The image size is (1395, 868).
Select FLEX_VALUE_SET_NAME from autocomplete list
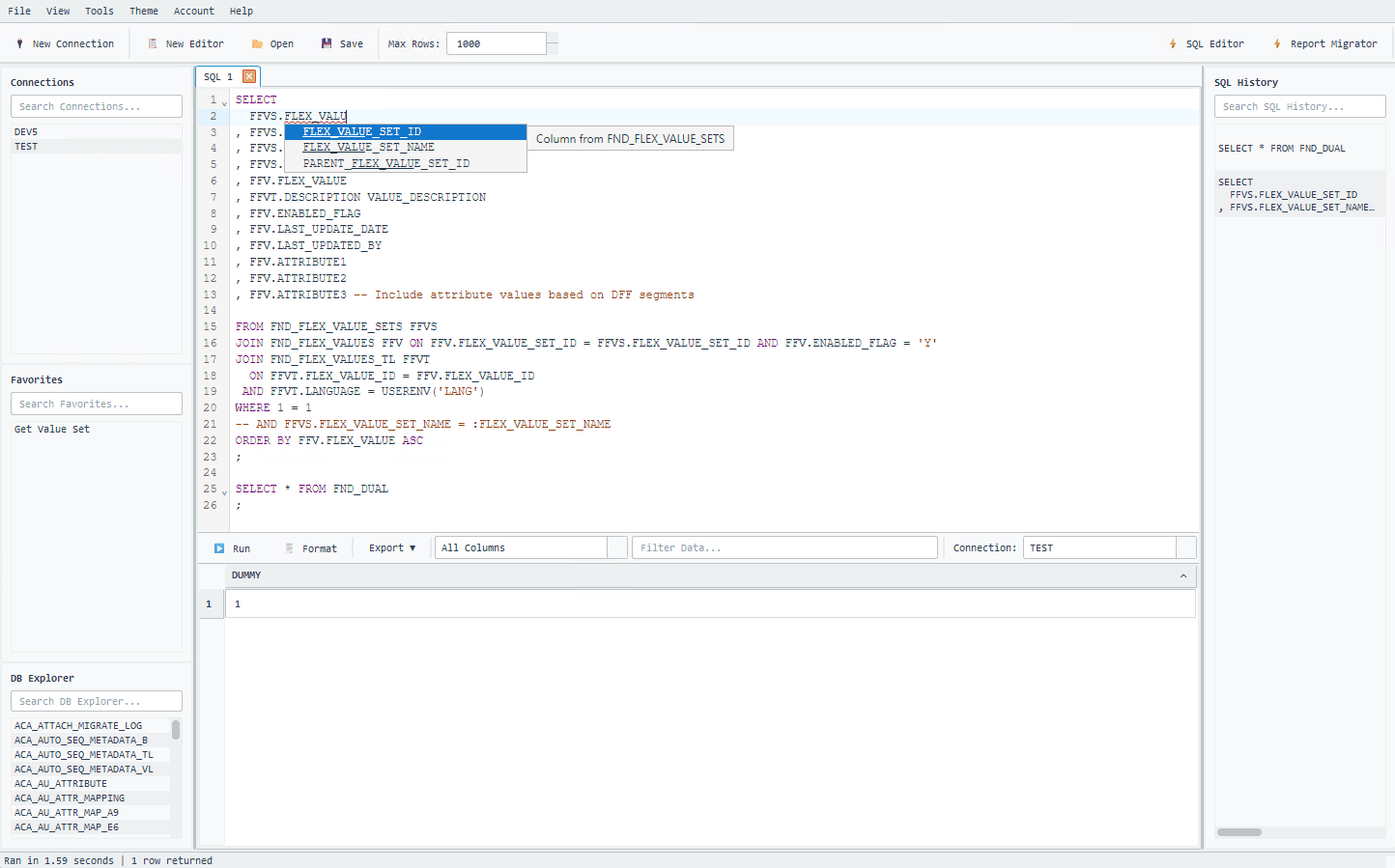pyautogui.click(x=368, y=148)
